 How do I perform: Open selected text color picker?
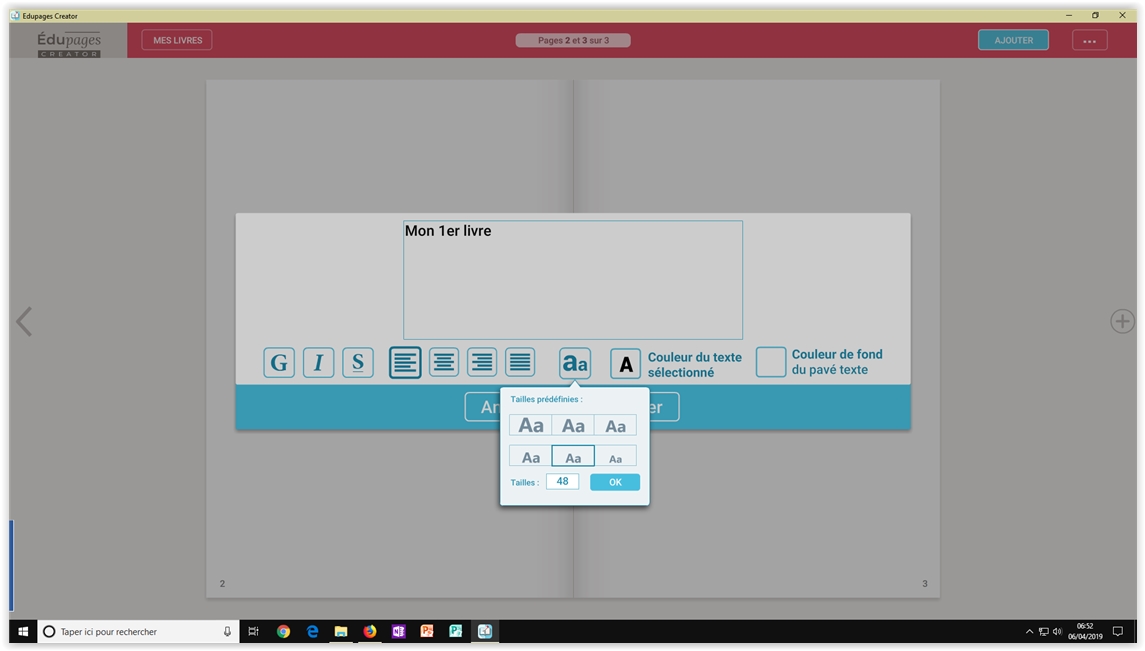point(625,364)
